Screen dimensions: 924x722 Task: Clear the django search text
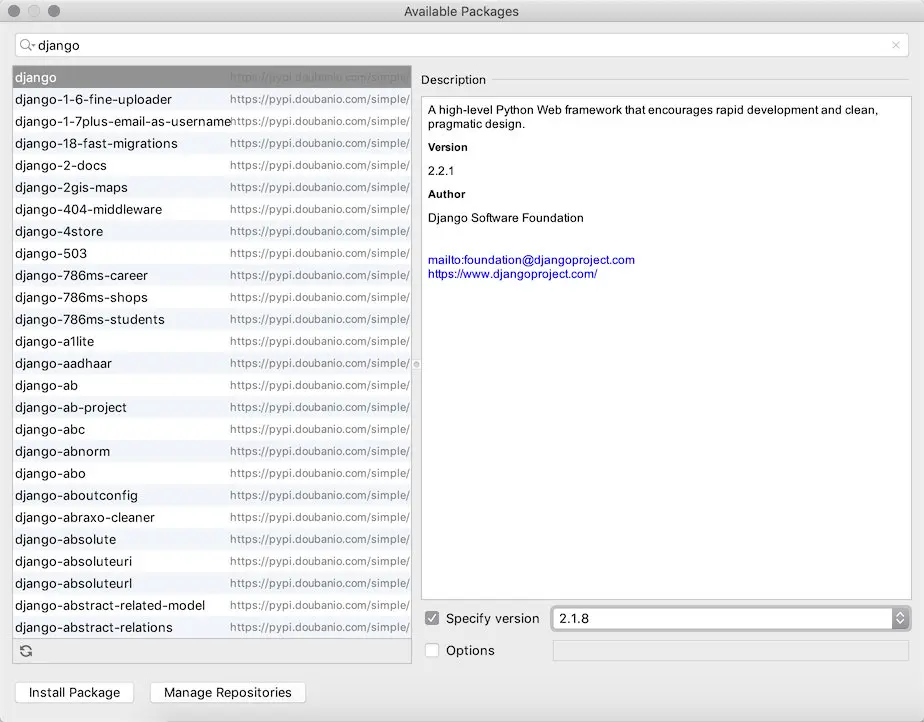[x=896, y=45]
